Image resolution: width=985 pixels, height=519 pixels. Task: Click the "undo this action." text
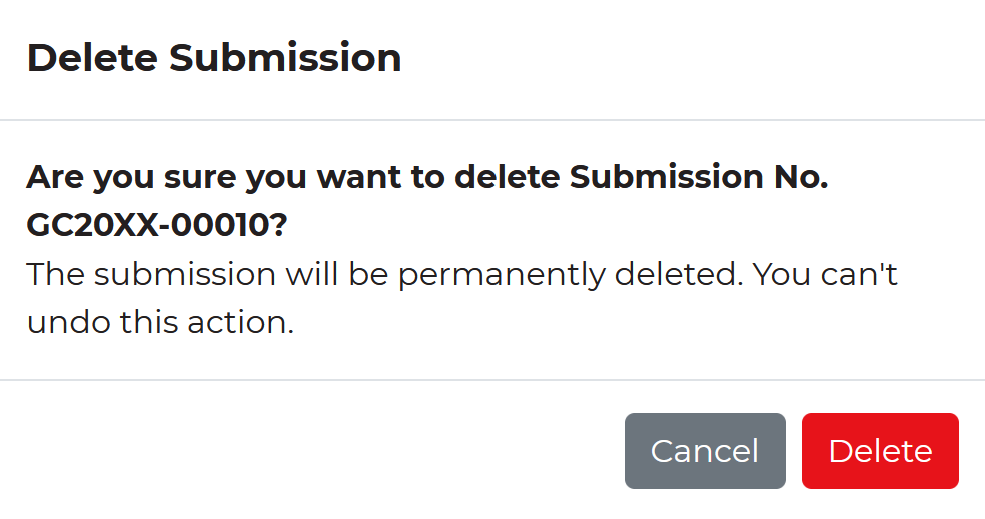point(160,323)
